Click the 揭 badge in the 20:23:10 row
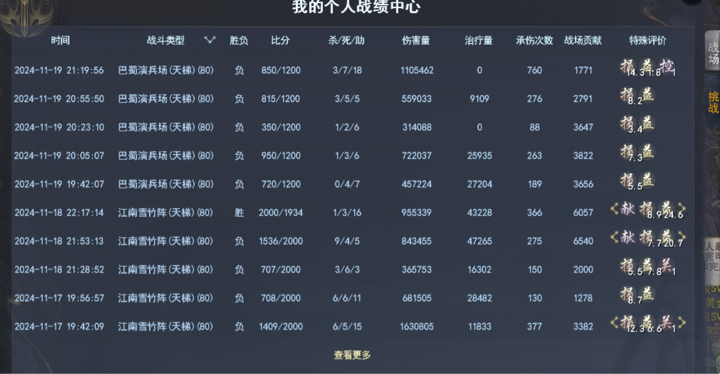Screen dimensions: 720x374 (627, 124)
